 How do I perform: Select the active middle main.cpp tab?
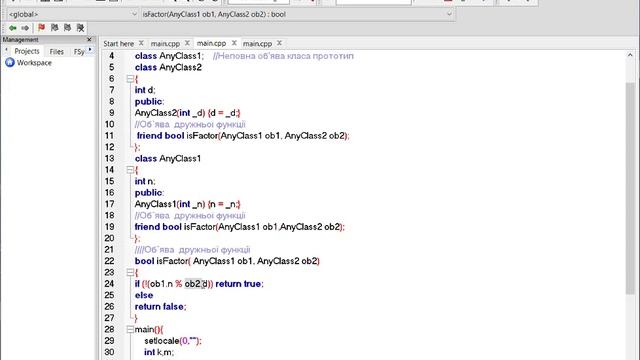tap(211, 43)
